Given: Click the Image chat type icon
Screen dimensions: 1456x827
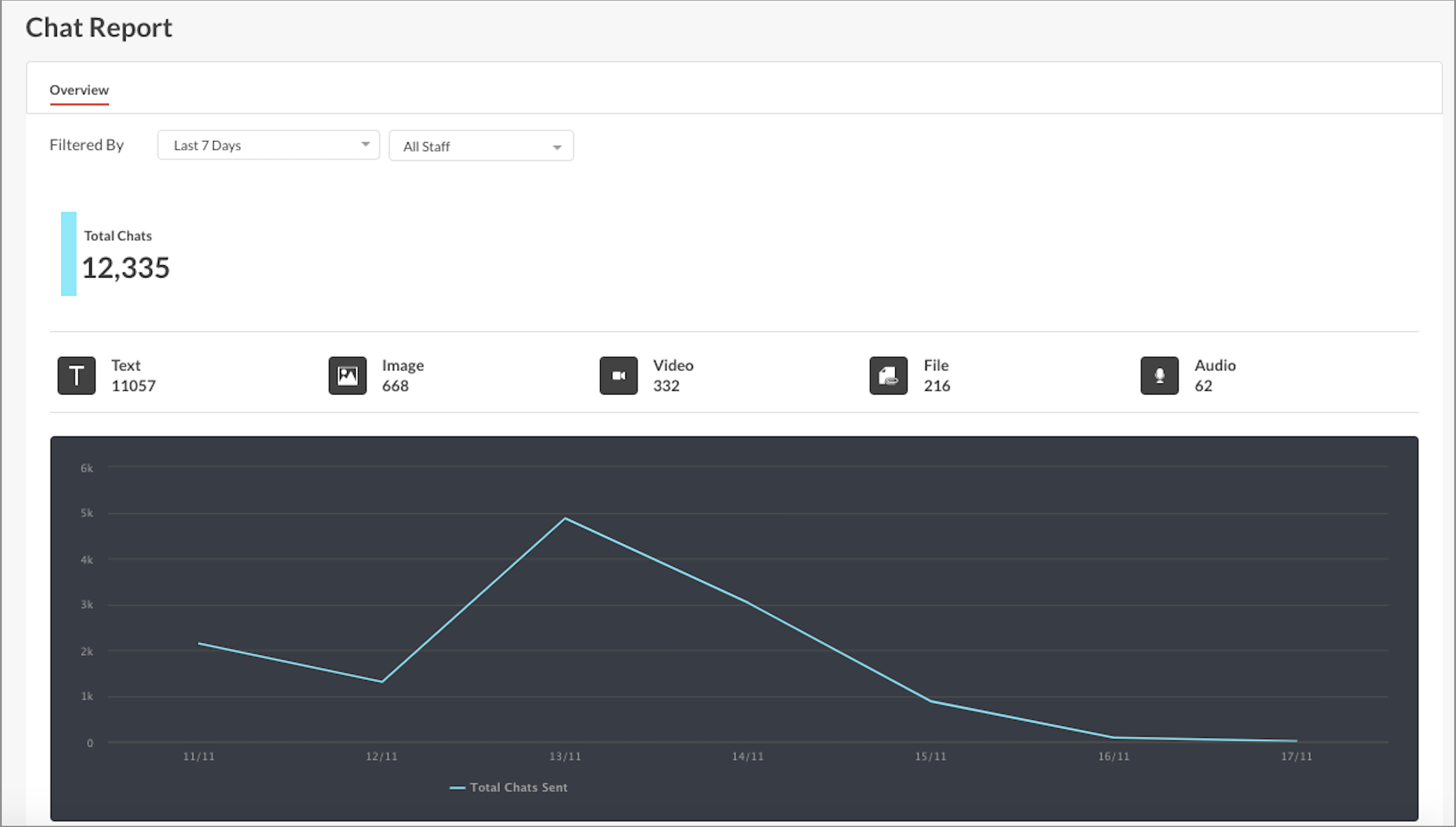Looking at the screenshot, I should pos(348,376).
